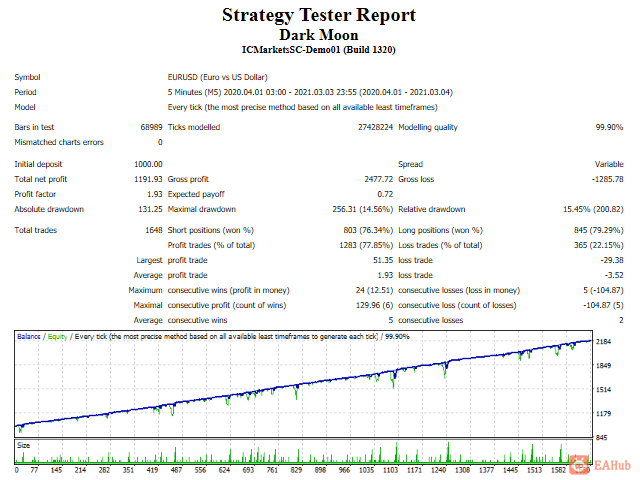
Task: Click the consecutive profit value 129.96 (6)
Action: (x=374, y=305)
